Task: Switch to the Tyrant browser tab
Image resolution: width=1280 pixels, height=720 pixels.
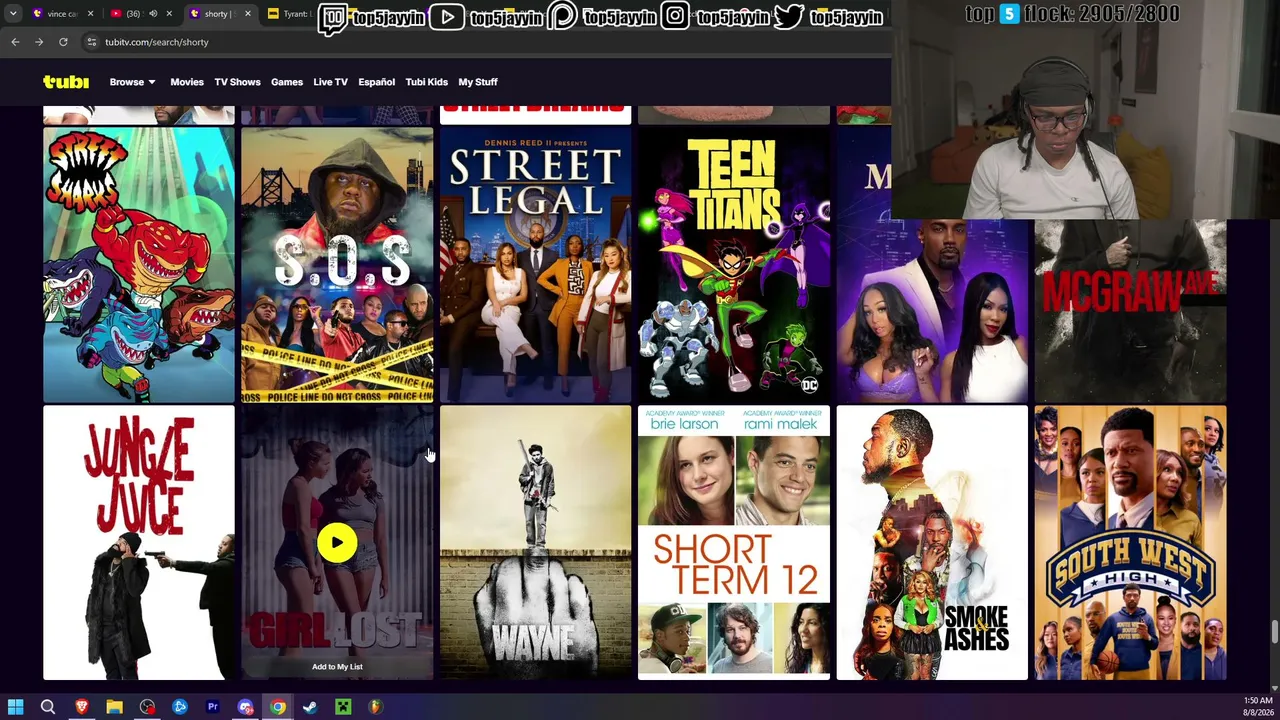Action: [x=289, y=14]
